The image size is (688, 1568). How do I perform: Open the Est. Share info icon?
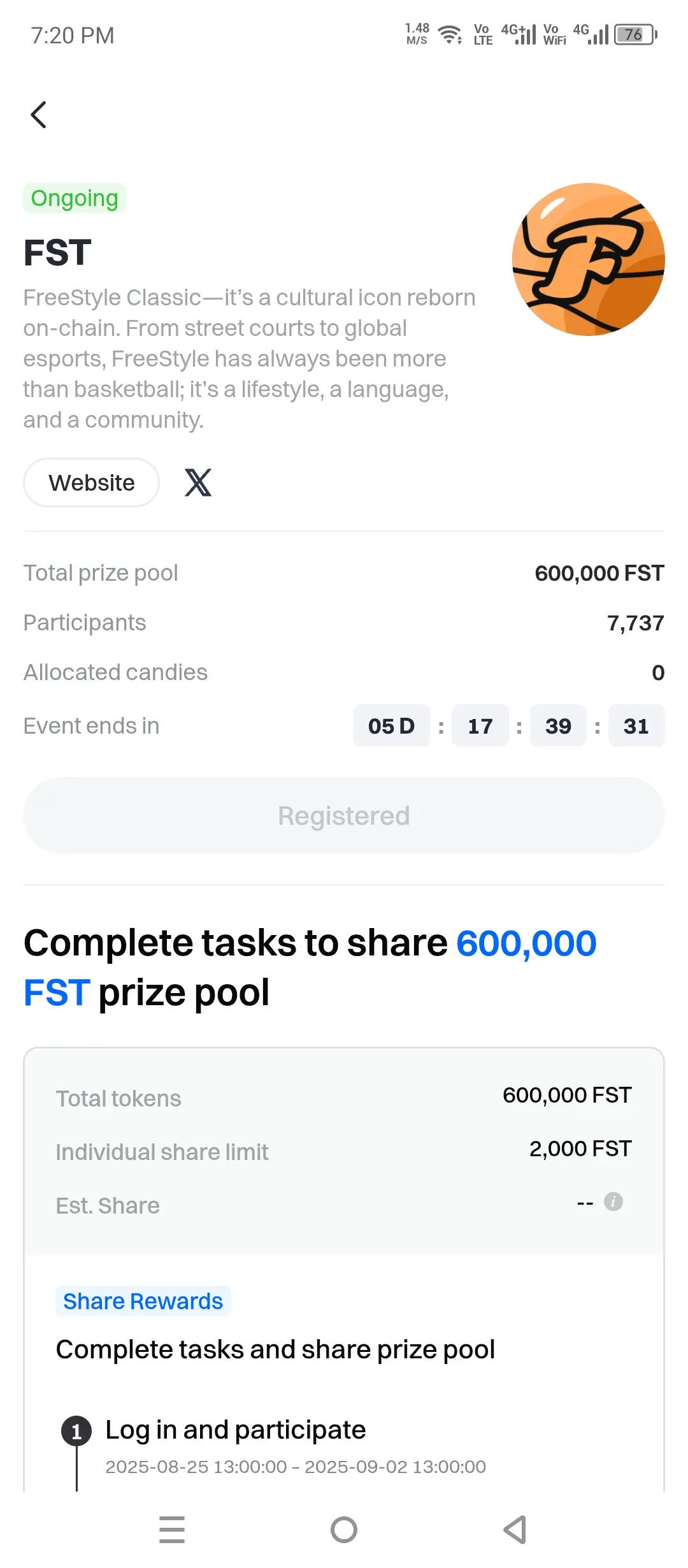(613, 1201)
